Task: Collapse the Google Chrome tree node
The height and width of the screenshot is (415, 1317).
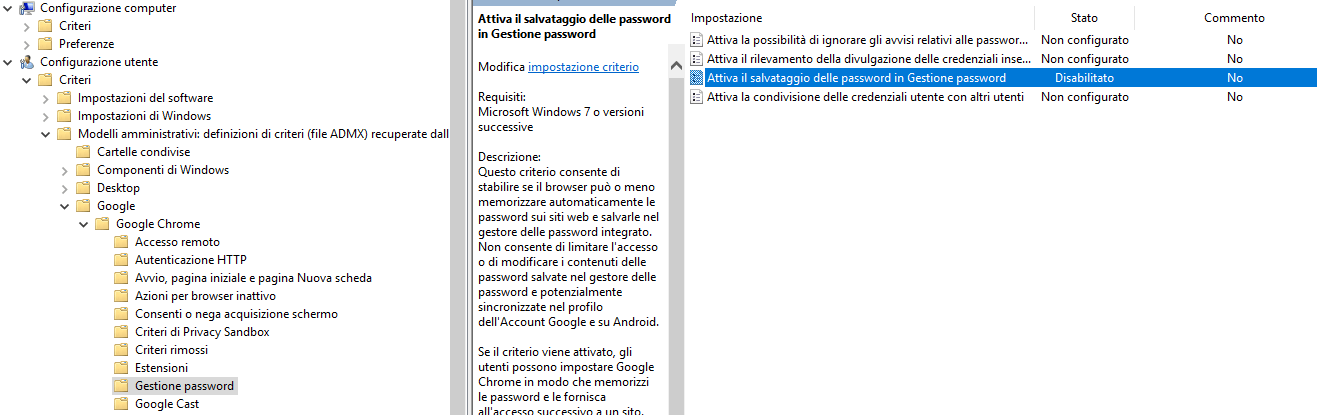Action: tap(84, 224)
